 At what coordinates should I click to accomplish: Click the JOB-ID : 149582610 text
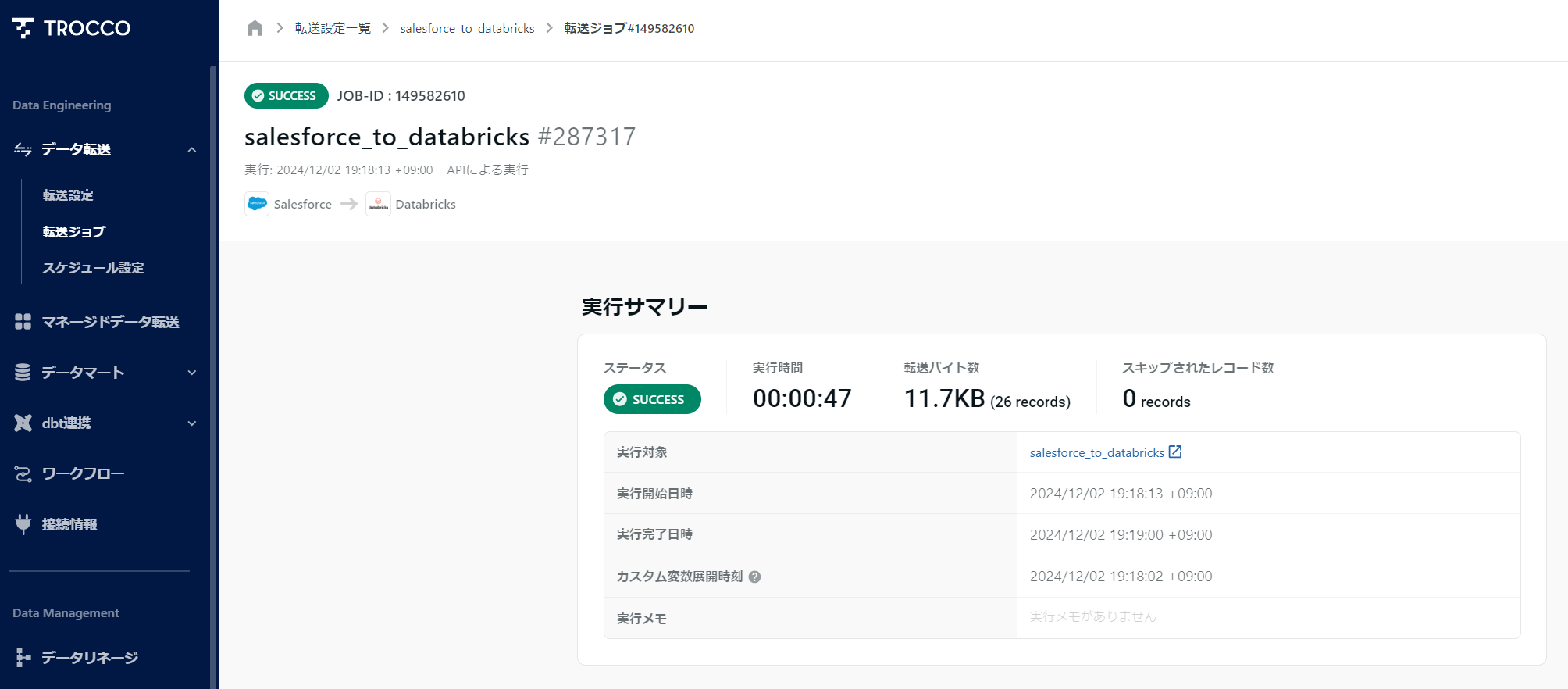[401, 95]
